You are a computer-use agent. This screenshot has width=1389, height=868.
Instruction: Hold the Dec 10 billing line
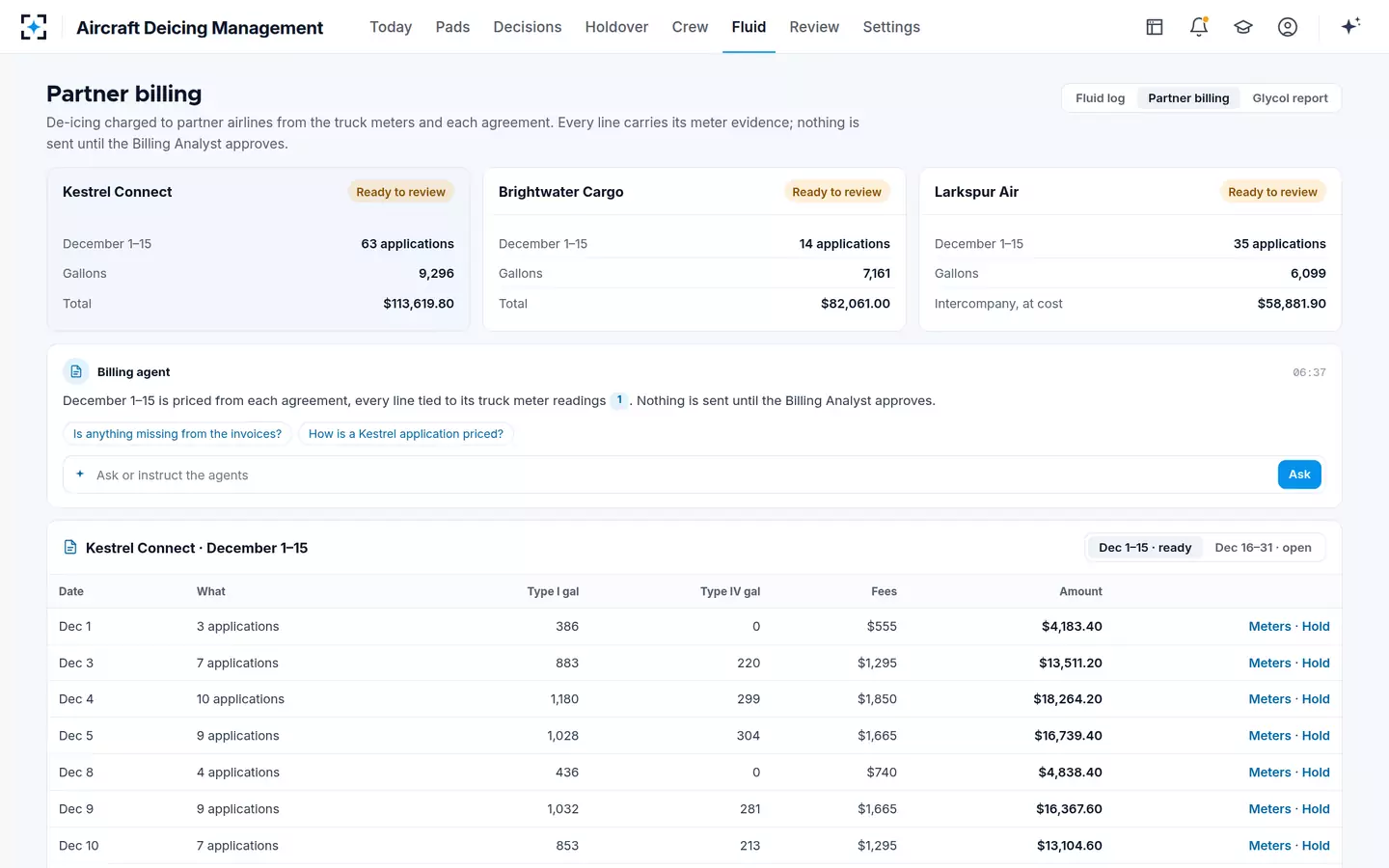click(1316, 846)
